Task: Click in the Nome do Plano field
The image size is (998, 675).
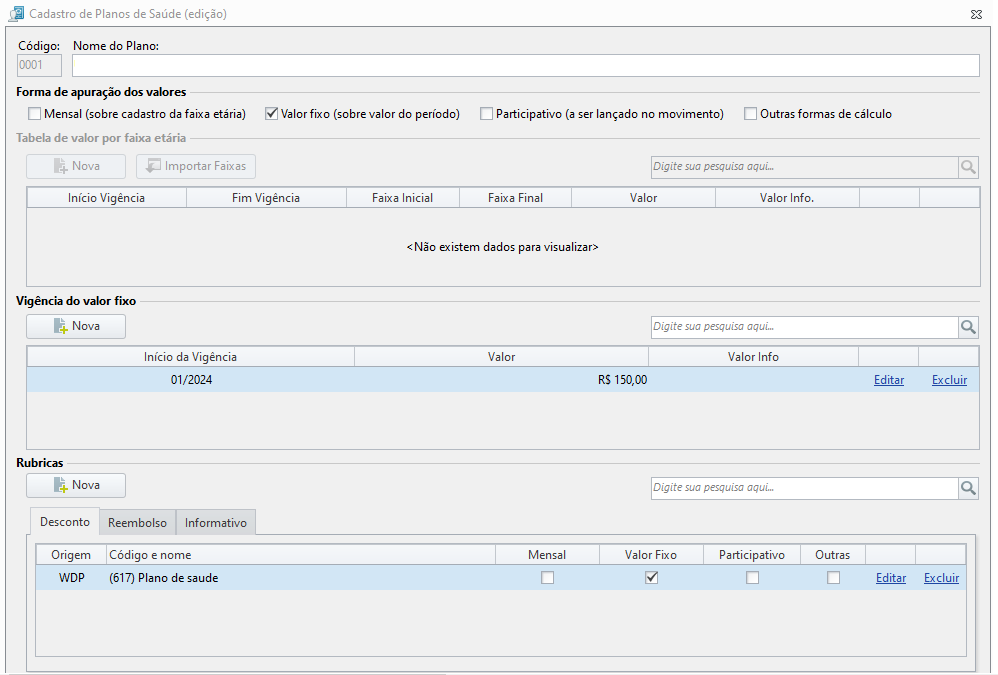Action: tap(526, 66)
